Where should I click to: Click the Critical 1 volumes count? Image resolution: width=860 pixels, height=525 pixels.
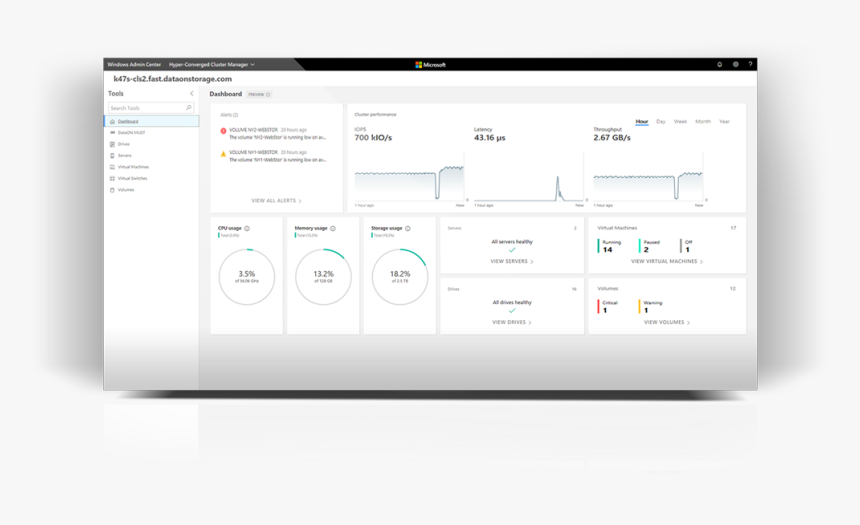click(x=608, y=307)
